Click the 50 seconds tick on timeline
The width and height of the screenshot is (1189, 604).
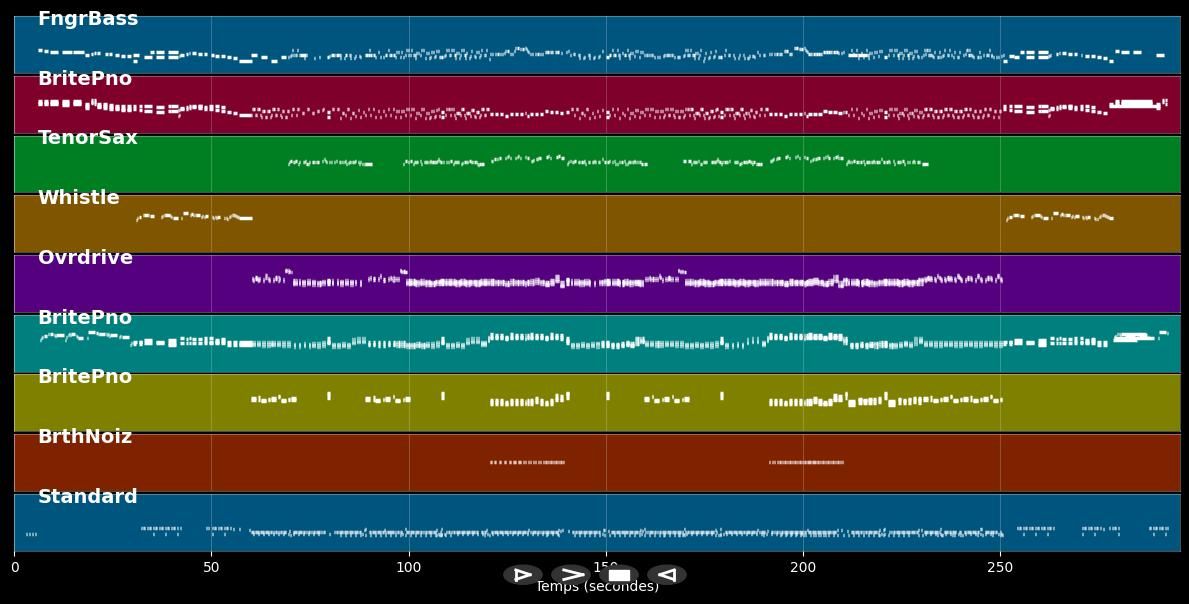click(211, 568)
